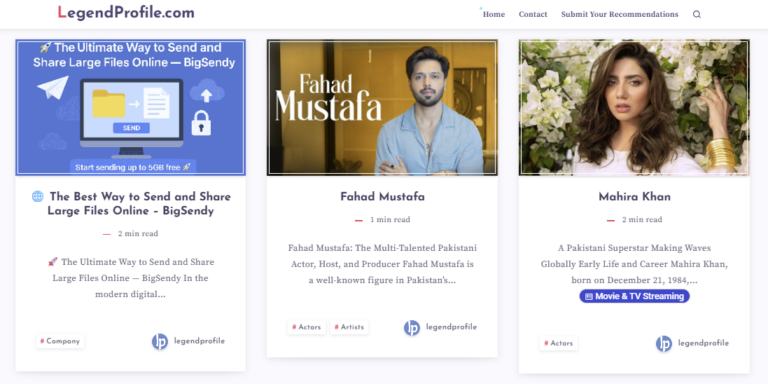Viewport: 768px width, 384px height.
Task: Open the Fahad Mustafa article title
Action: [383, 197]
